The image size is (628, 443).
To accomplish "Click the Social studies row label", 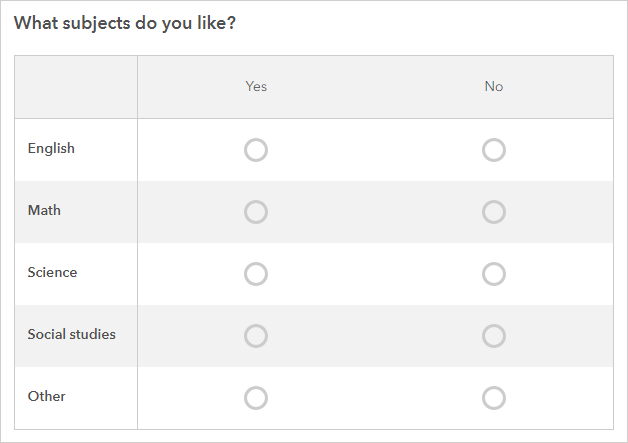I will coord(71,335).
